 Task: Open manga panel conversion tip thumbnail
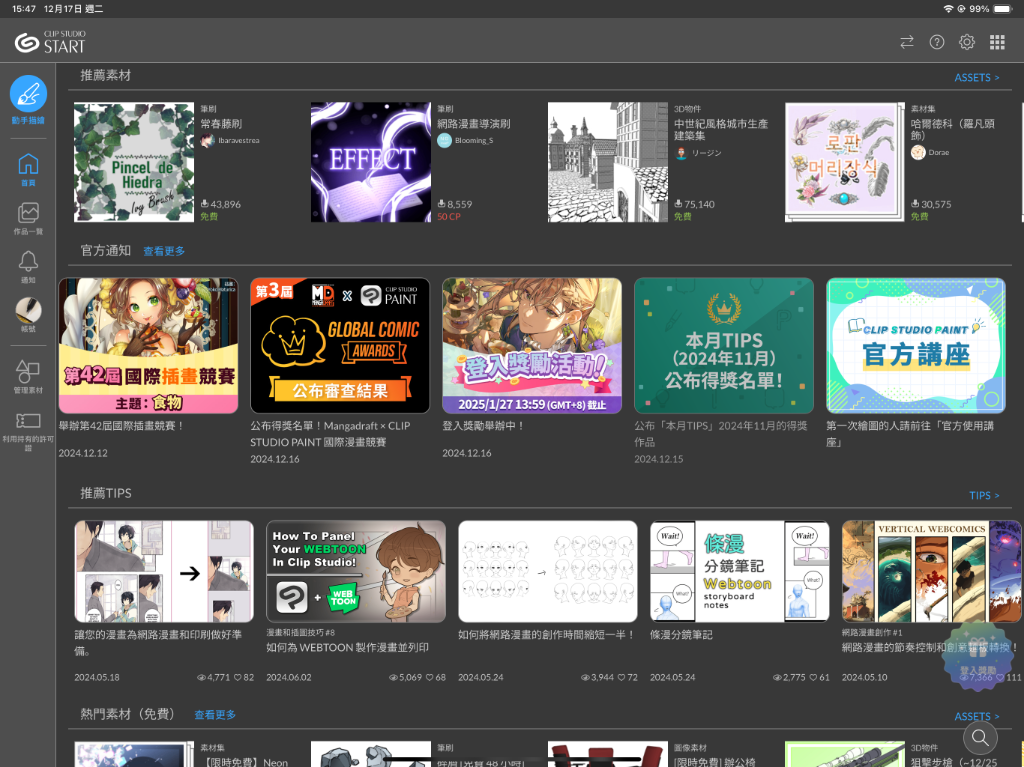tap(164, 571)
